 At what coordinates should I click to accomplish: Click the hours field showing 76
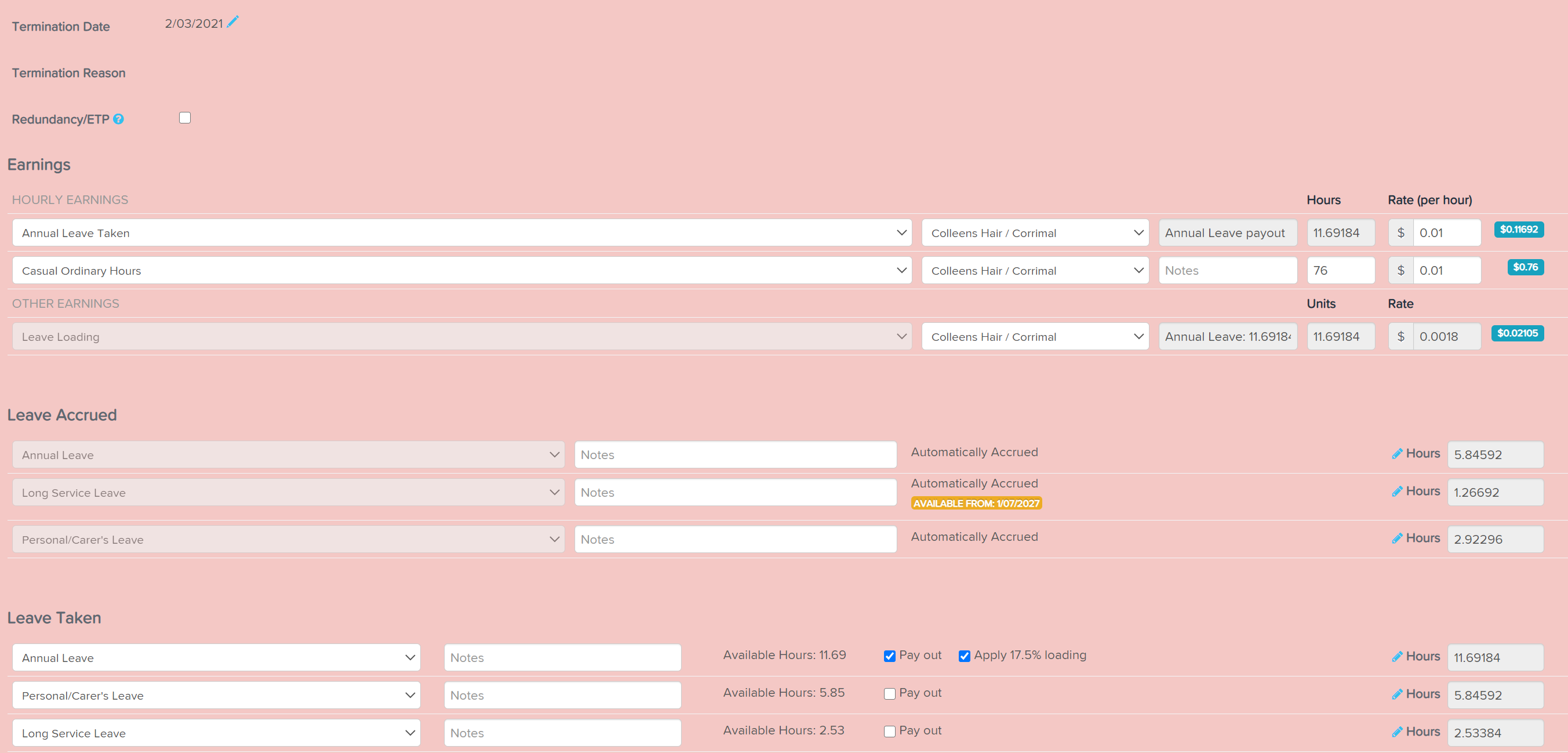[1340, 271]
